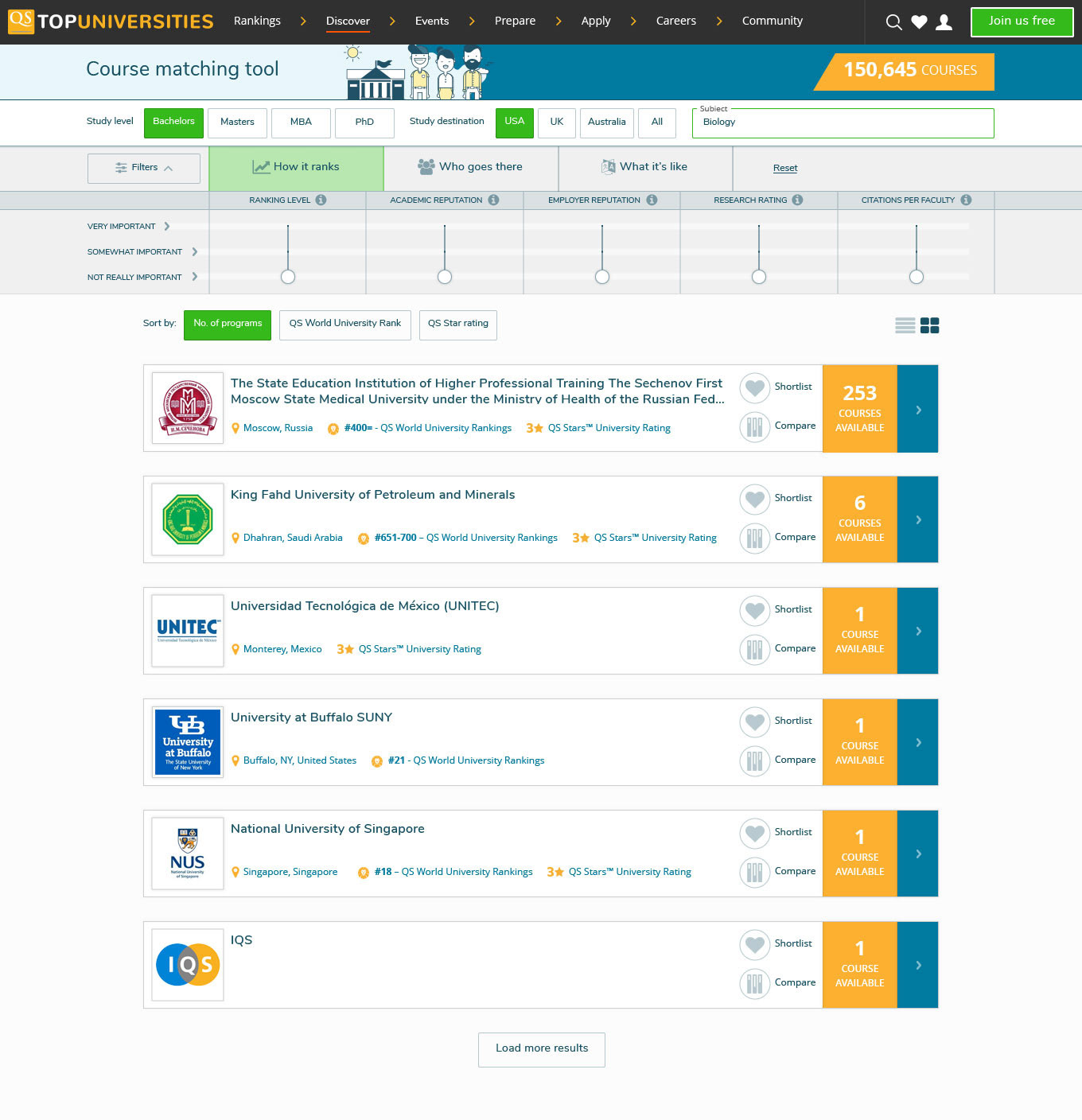Open 253 courses available for Sechenov

pyautogui.click(x=860, y=409)
